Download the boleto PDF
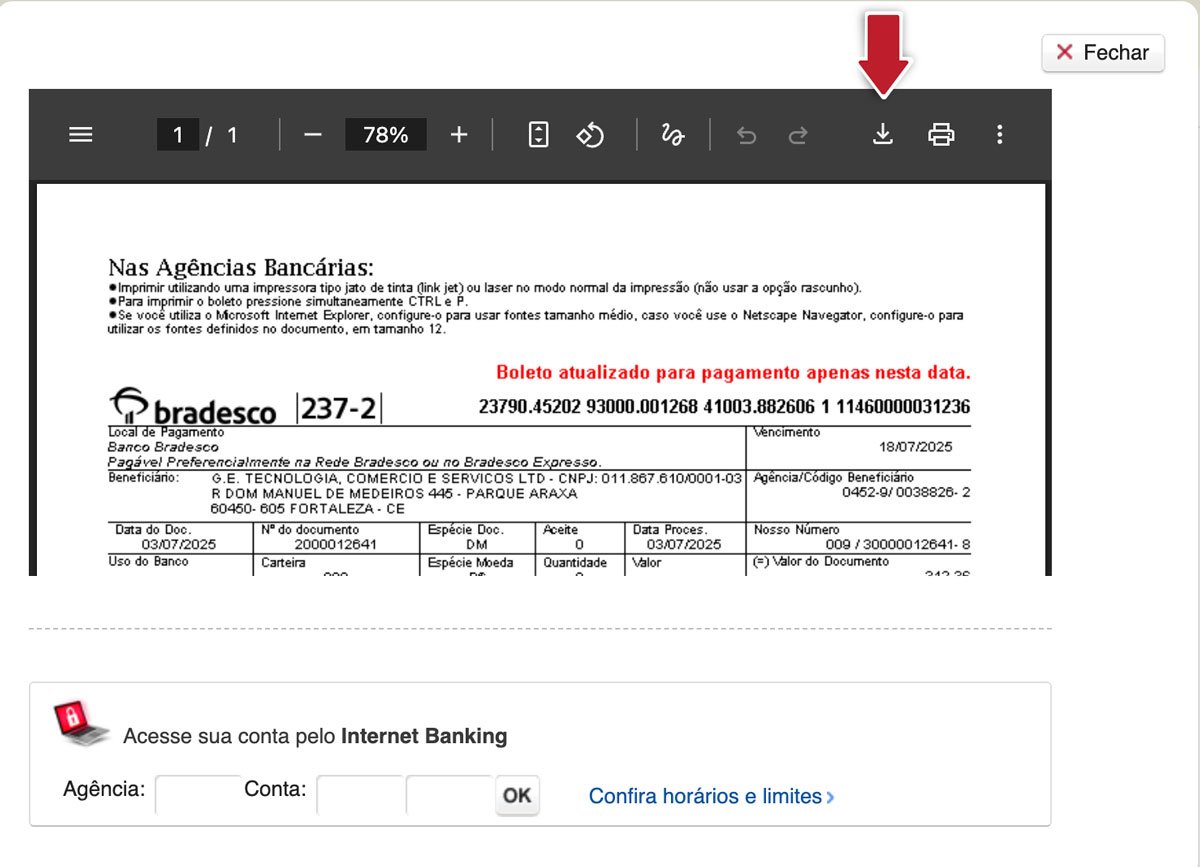This screenshot has width=1200, height=867. 882,134
